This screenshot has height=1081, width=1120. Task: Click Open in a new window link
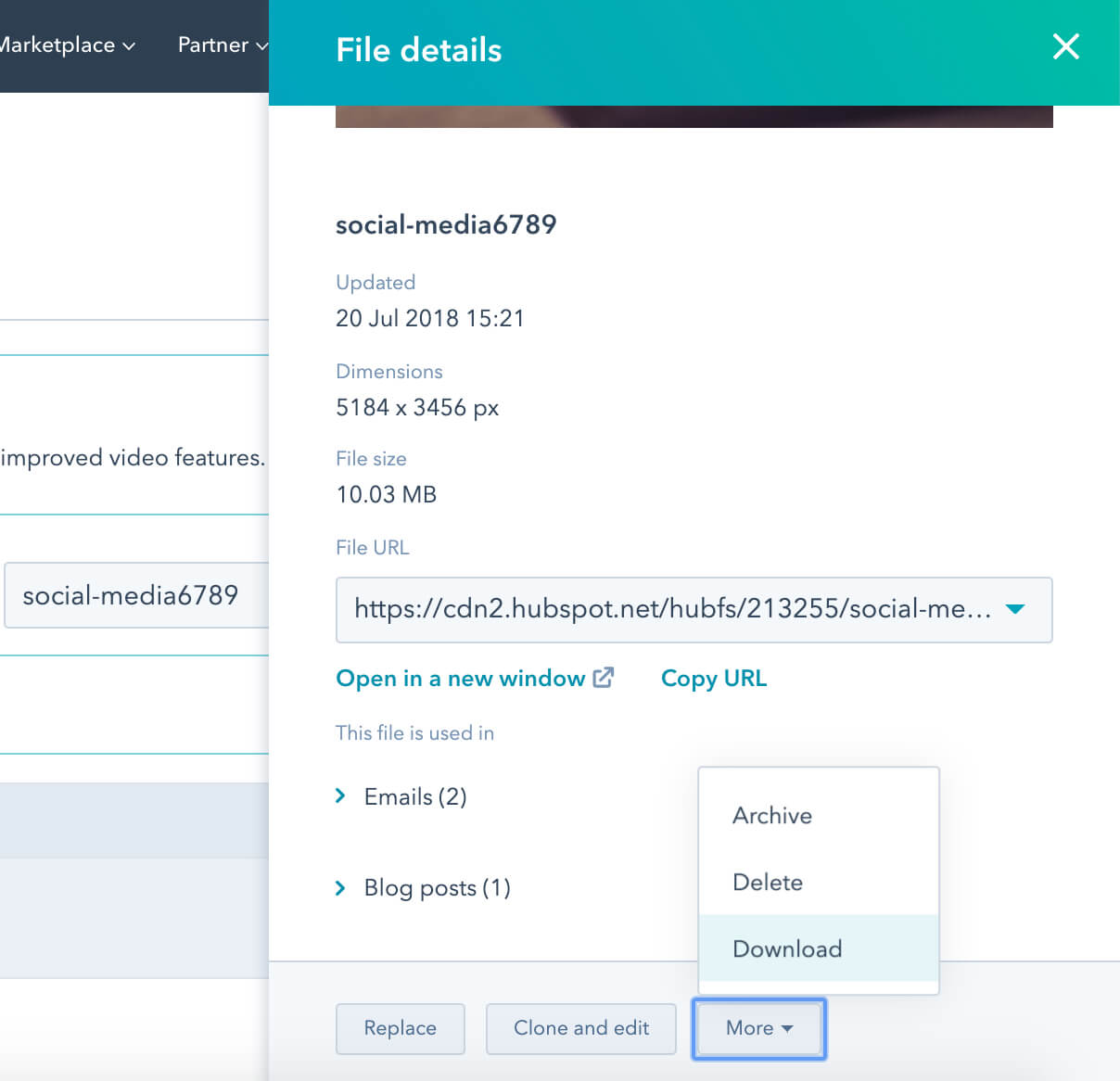click(461, 679)
